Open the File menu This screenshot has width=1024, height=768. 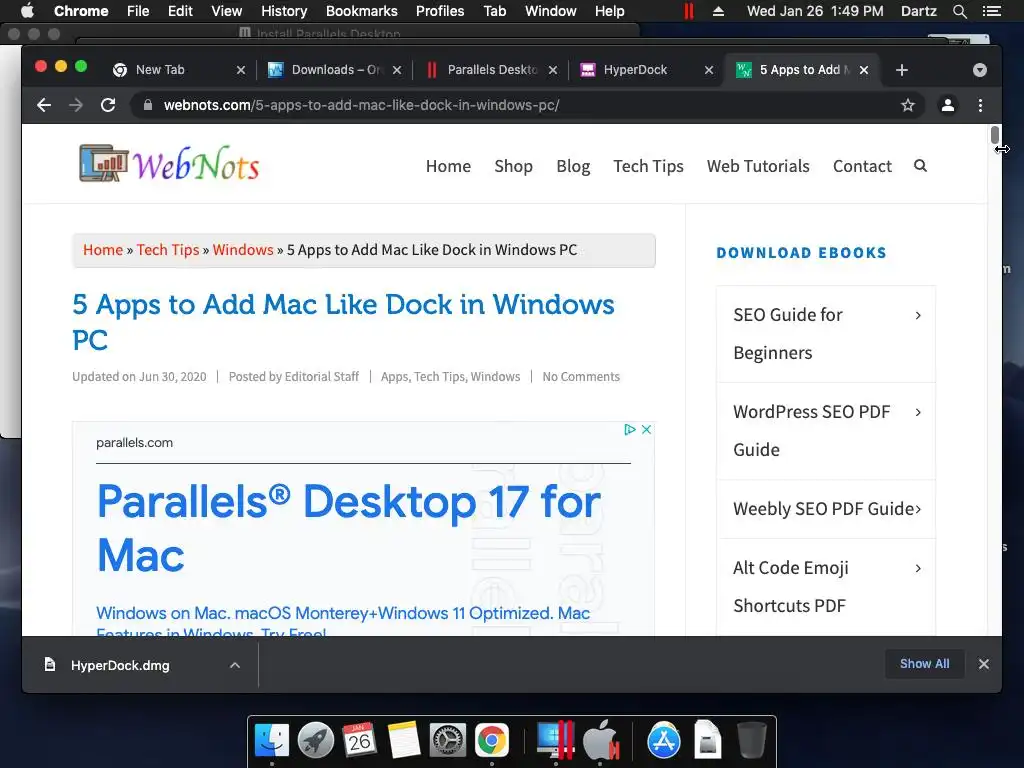[138, 11]
